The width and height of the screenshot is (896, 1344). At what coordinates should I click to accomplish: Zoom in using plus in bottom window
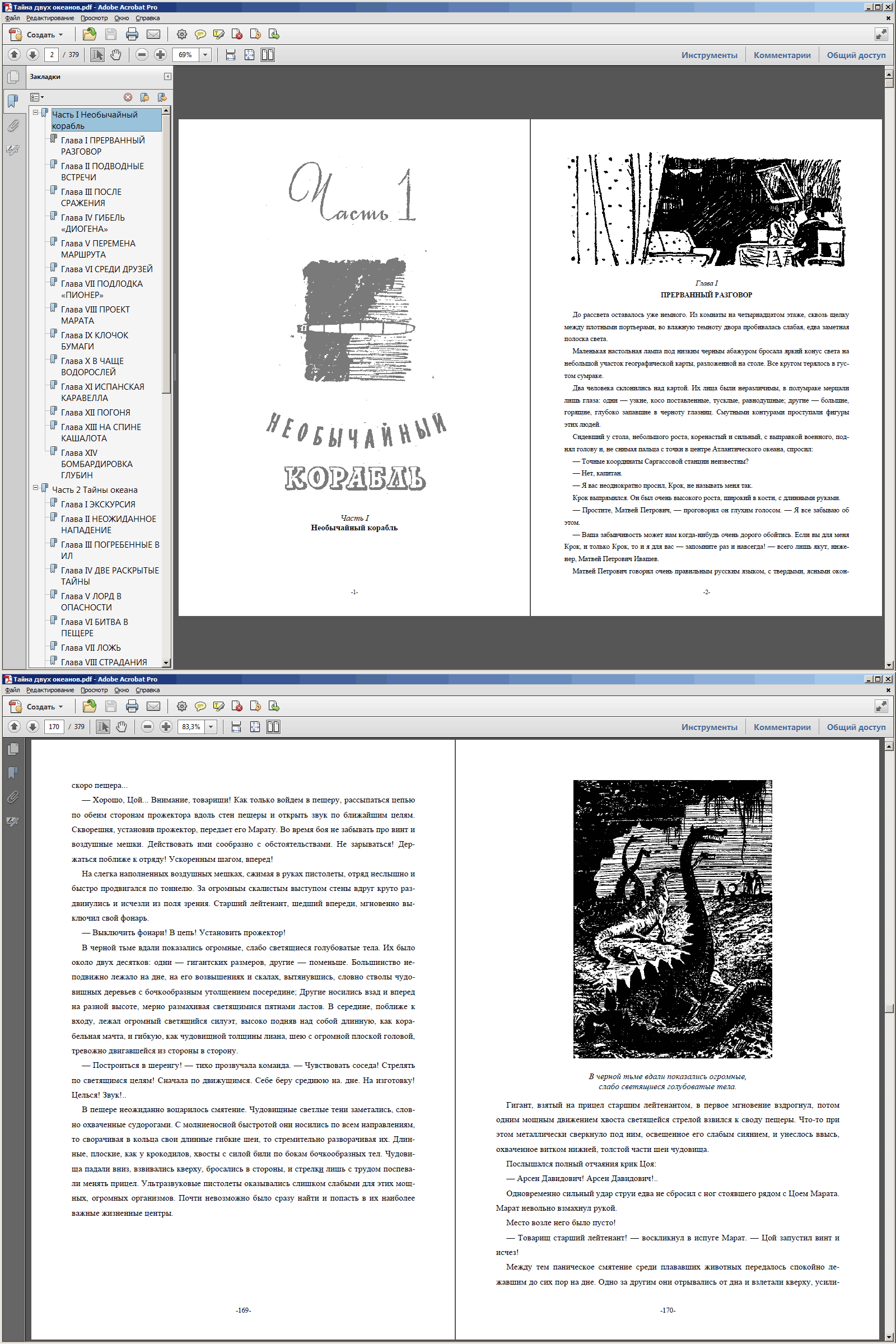166,726
